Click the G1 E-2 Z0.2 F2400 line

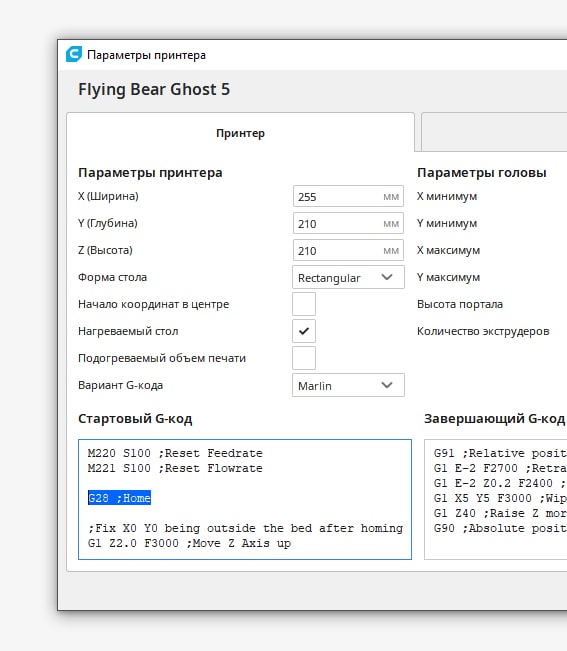click(500, 483)
